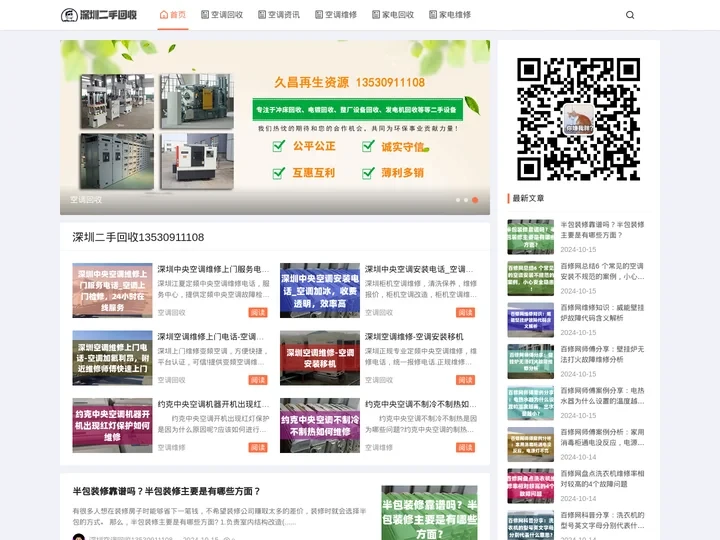Click sidebar thumbnail for 壁挂炉无法打火
Screen dimensions: 720x540
click(x=530, y=361)
